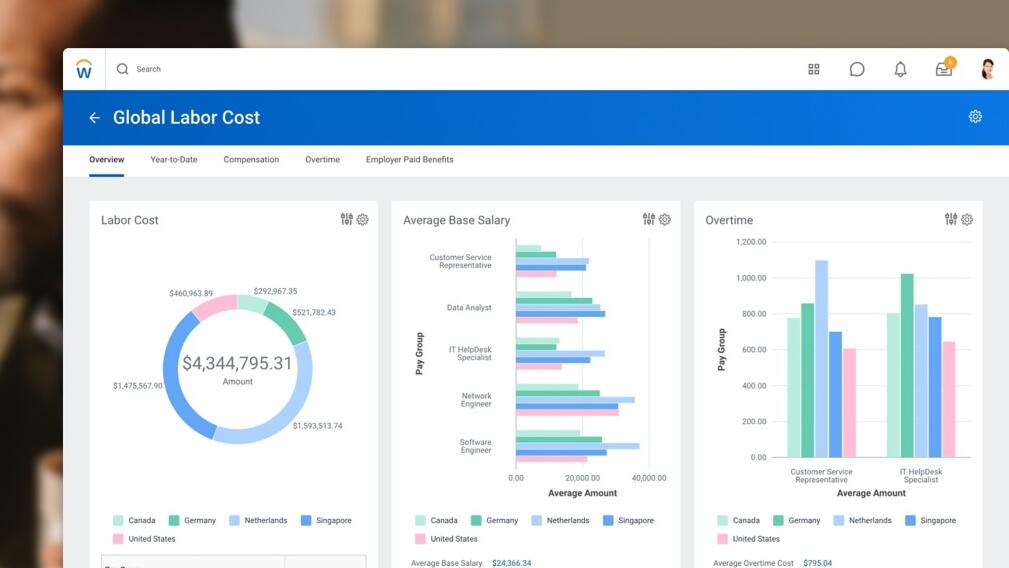Open the Employer Paid Benefits tab
Viewport: 1009px width, 568px height.
409,160
